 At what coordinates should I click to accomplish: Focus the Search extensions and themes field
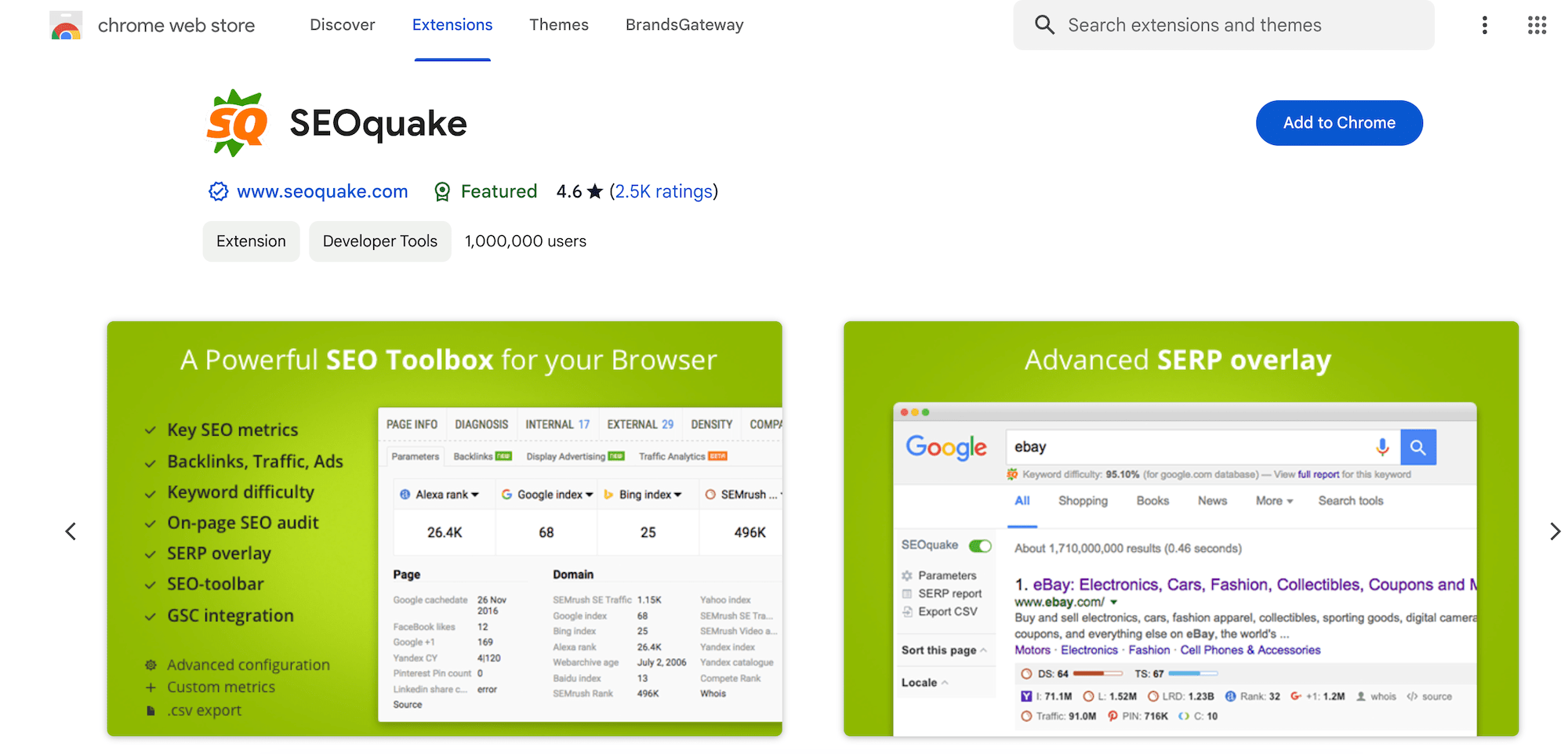(1224, 25)
